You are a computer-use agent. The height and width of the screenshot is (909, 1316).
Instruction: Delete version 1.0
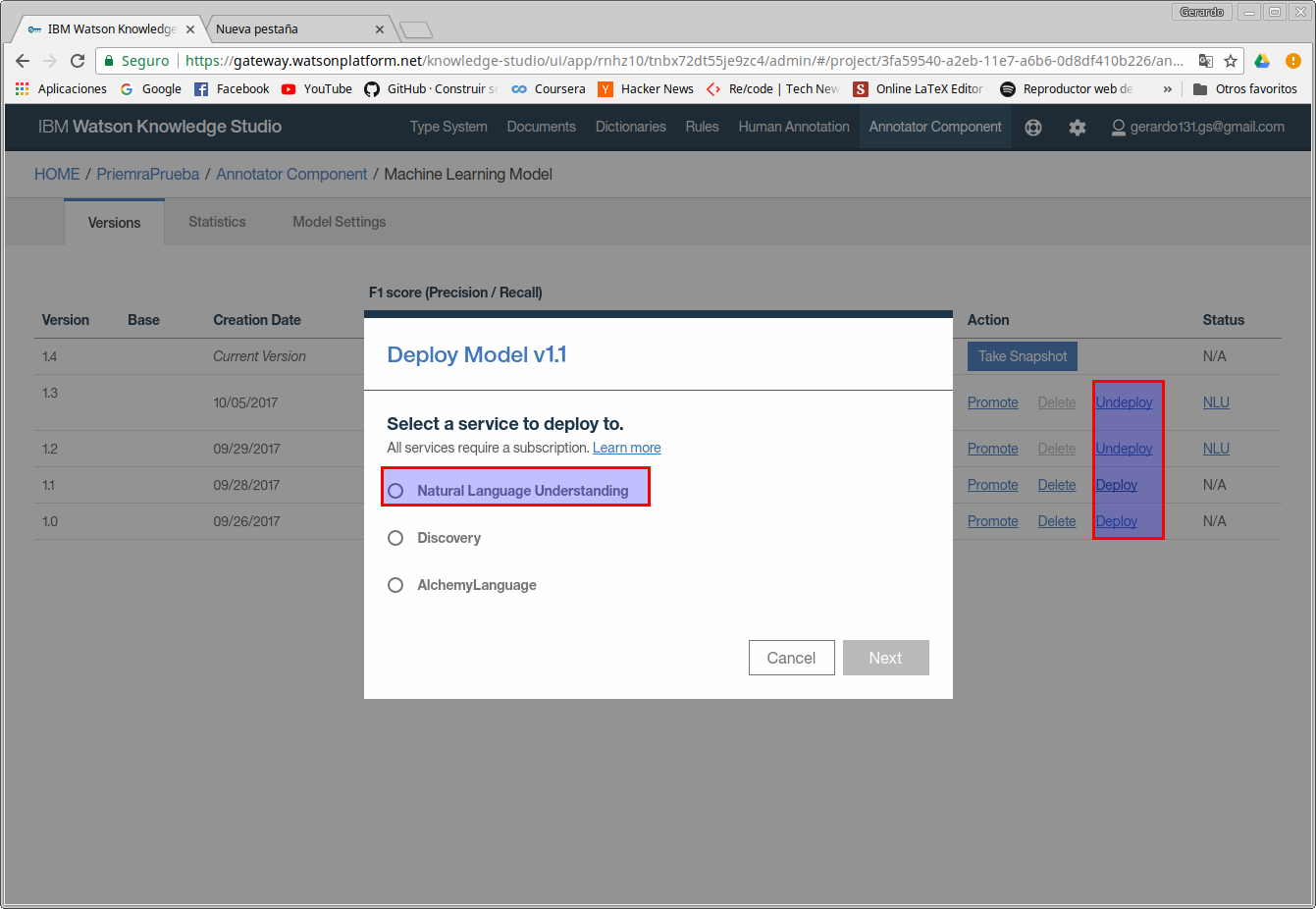1057,521
